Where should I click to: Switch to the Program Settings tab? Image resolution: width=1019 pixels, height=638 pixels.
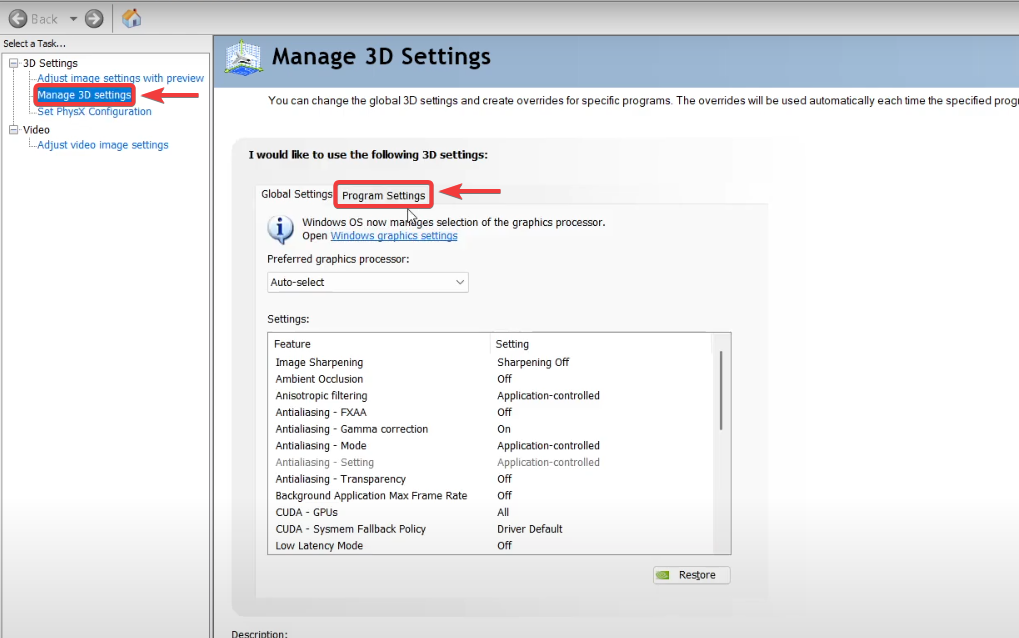(x=383, y=195)
